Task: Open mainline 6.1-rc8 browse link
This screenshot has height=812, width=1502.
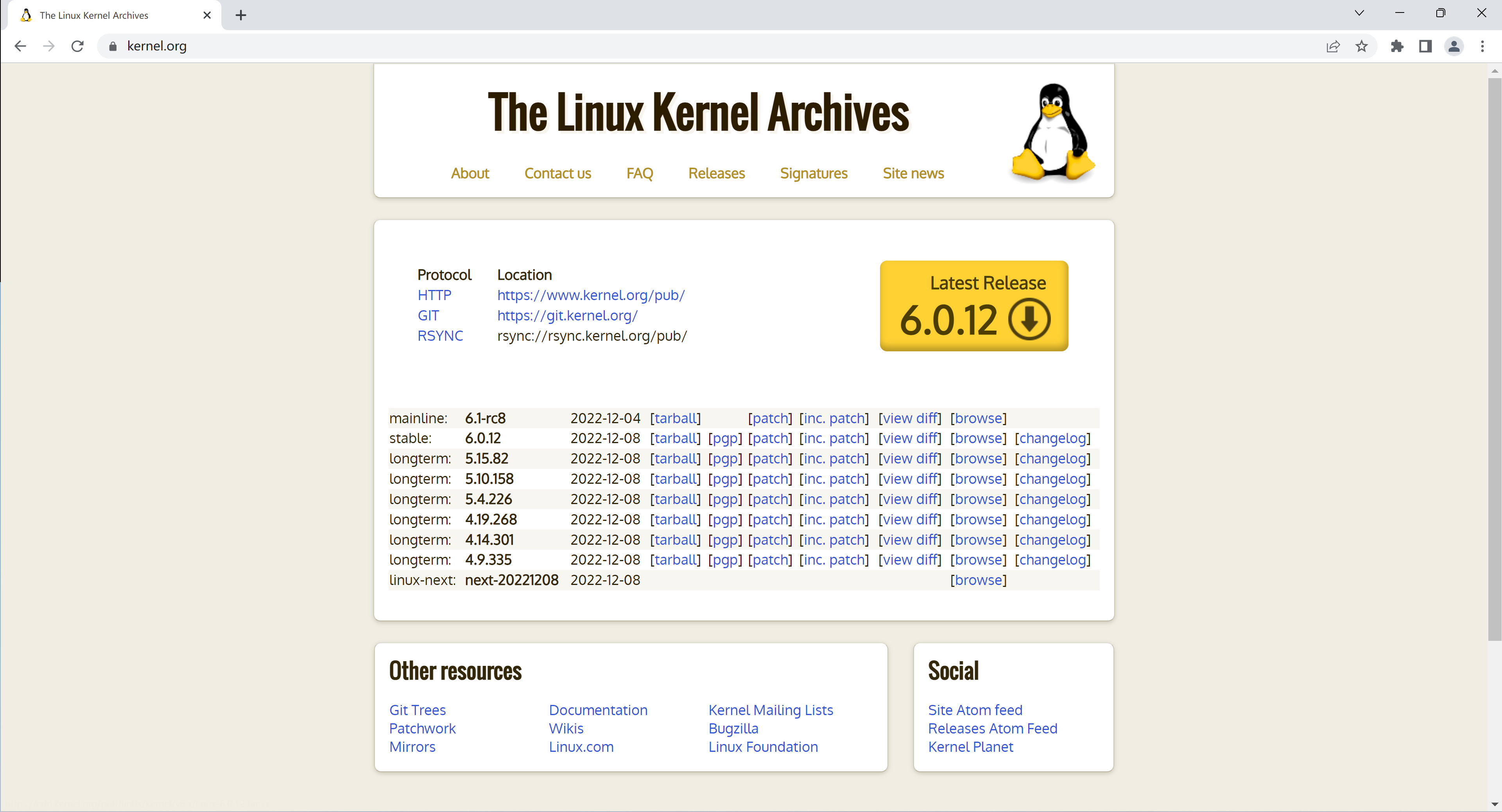Action: (x=979, y=418)
